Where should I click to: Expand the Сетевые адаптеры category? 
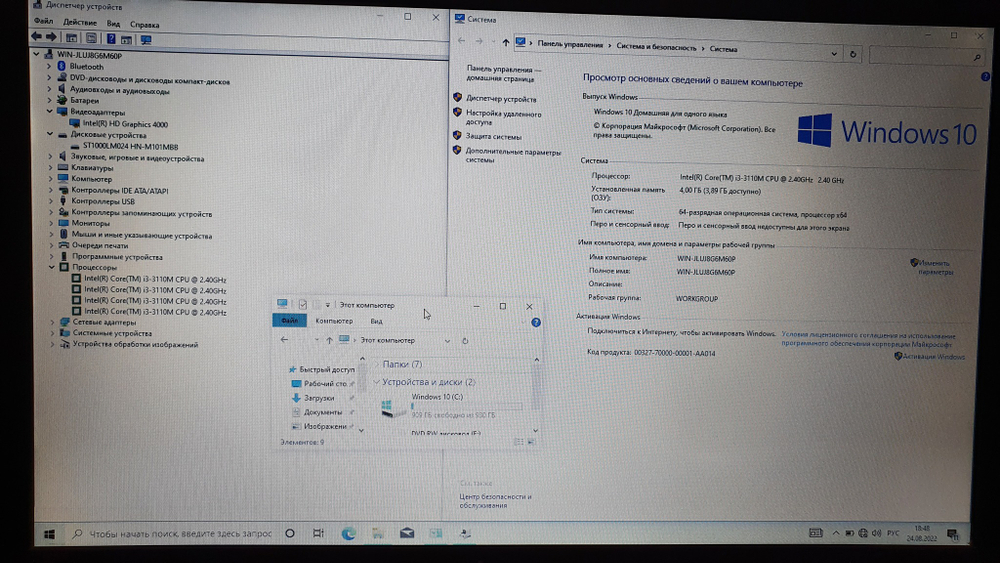(52, 323)
